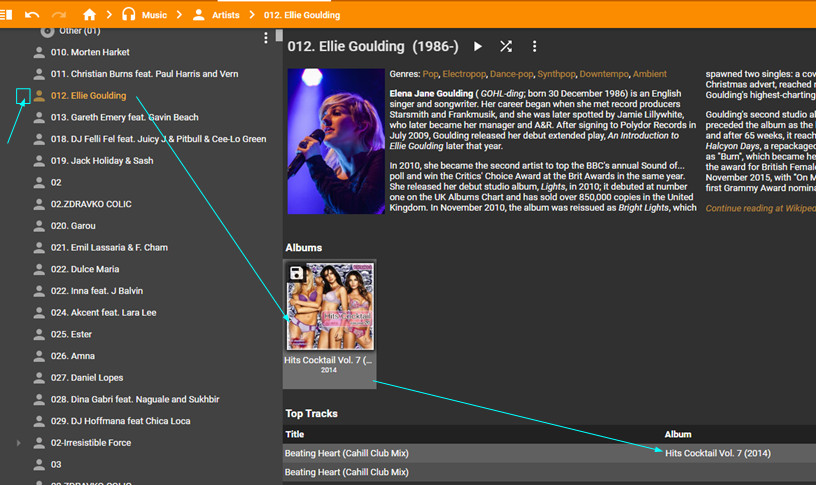Open the tree panel three-dot menu

pyautogui.click(x=266, y=38)
